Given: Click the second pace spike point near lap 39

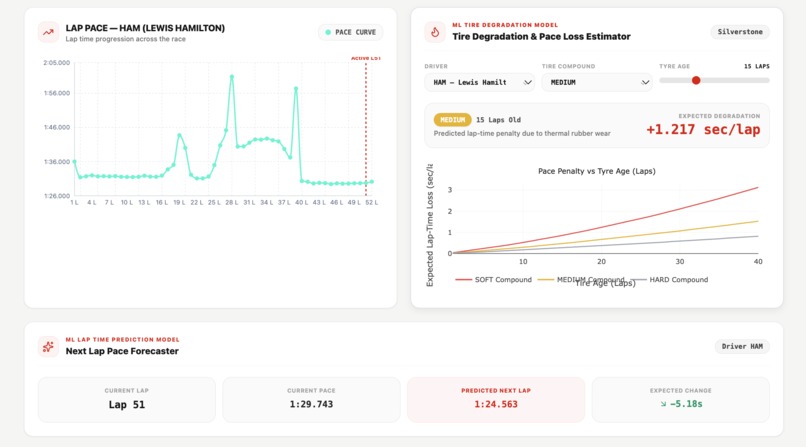Looking at the screenshot, I should pos(296,89).
